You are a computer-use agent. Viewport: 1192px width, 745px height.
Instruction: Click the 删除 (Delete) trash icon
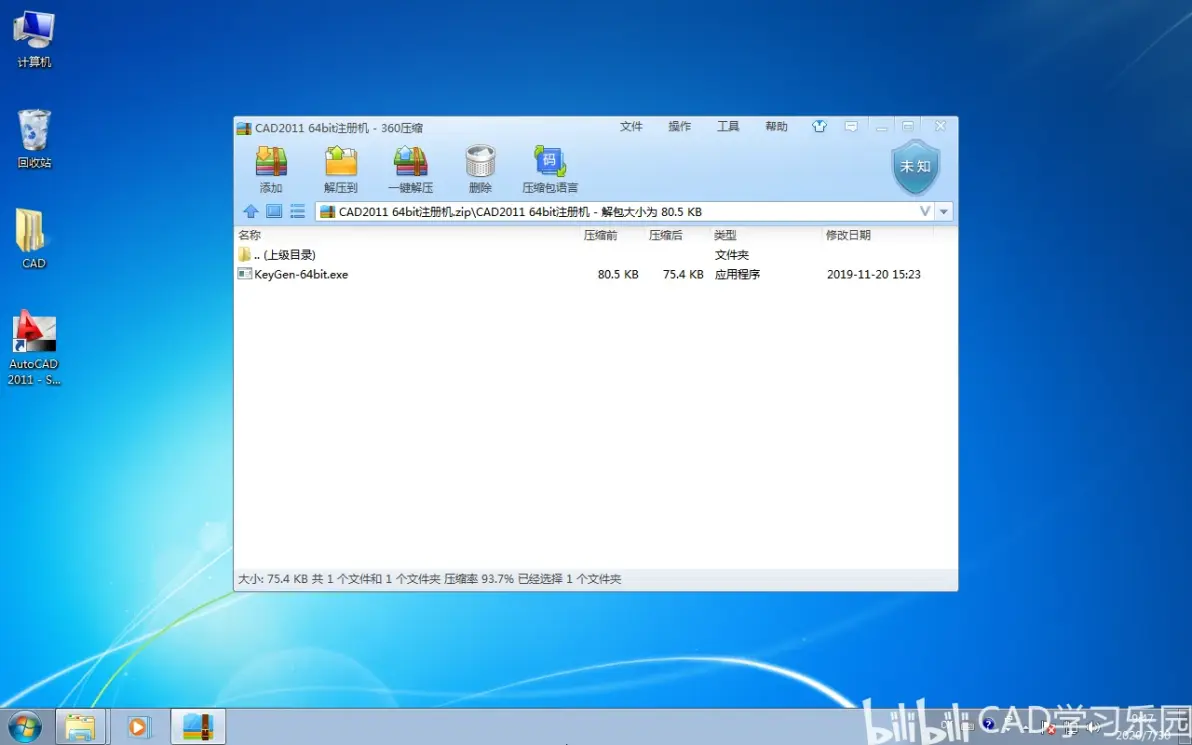point(480,169)
